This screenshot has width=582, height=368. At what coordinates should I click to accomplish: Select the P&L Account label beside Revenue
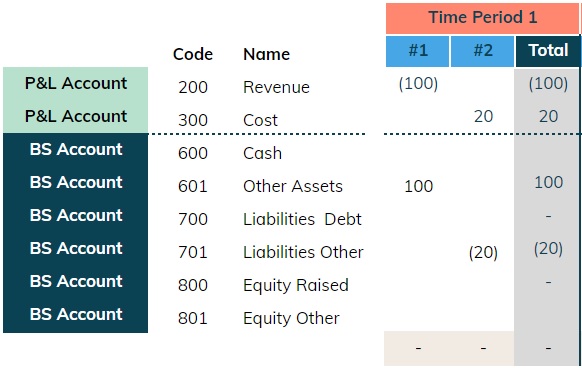[76, 84]
